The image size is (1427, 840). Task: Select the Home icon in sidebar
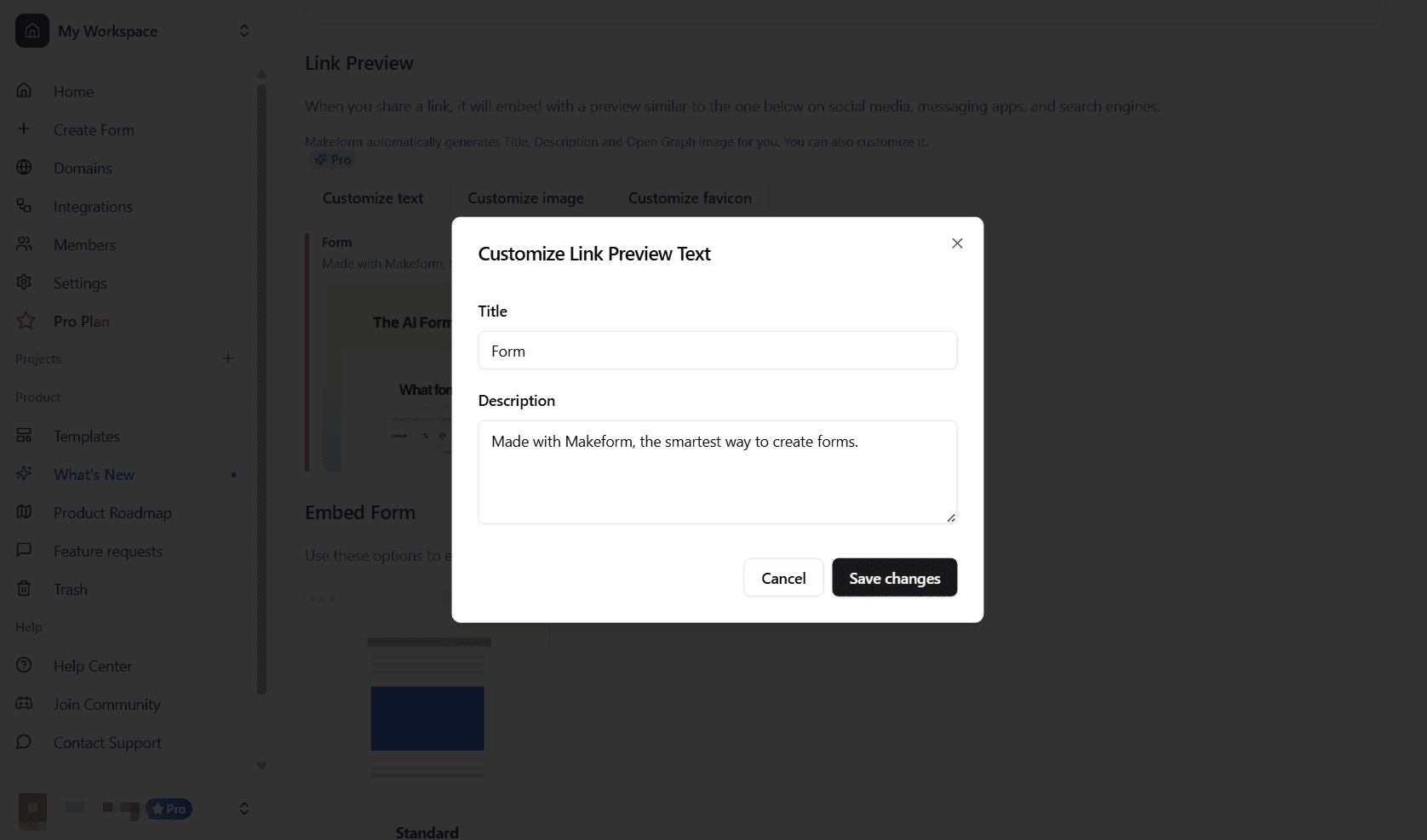tap(24, 90)
